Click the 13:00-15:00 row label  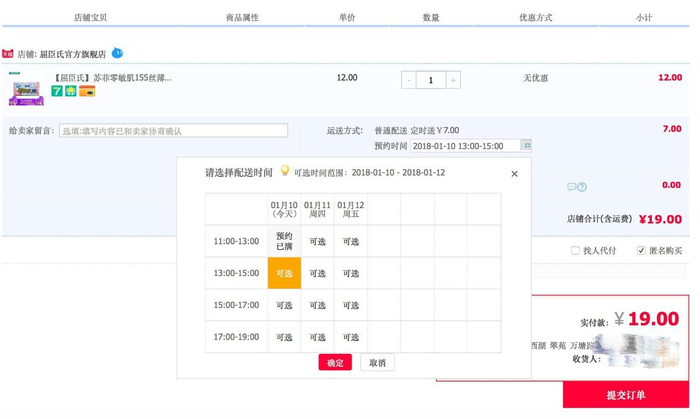(236, 273)
